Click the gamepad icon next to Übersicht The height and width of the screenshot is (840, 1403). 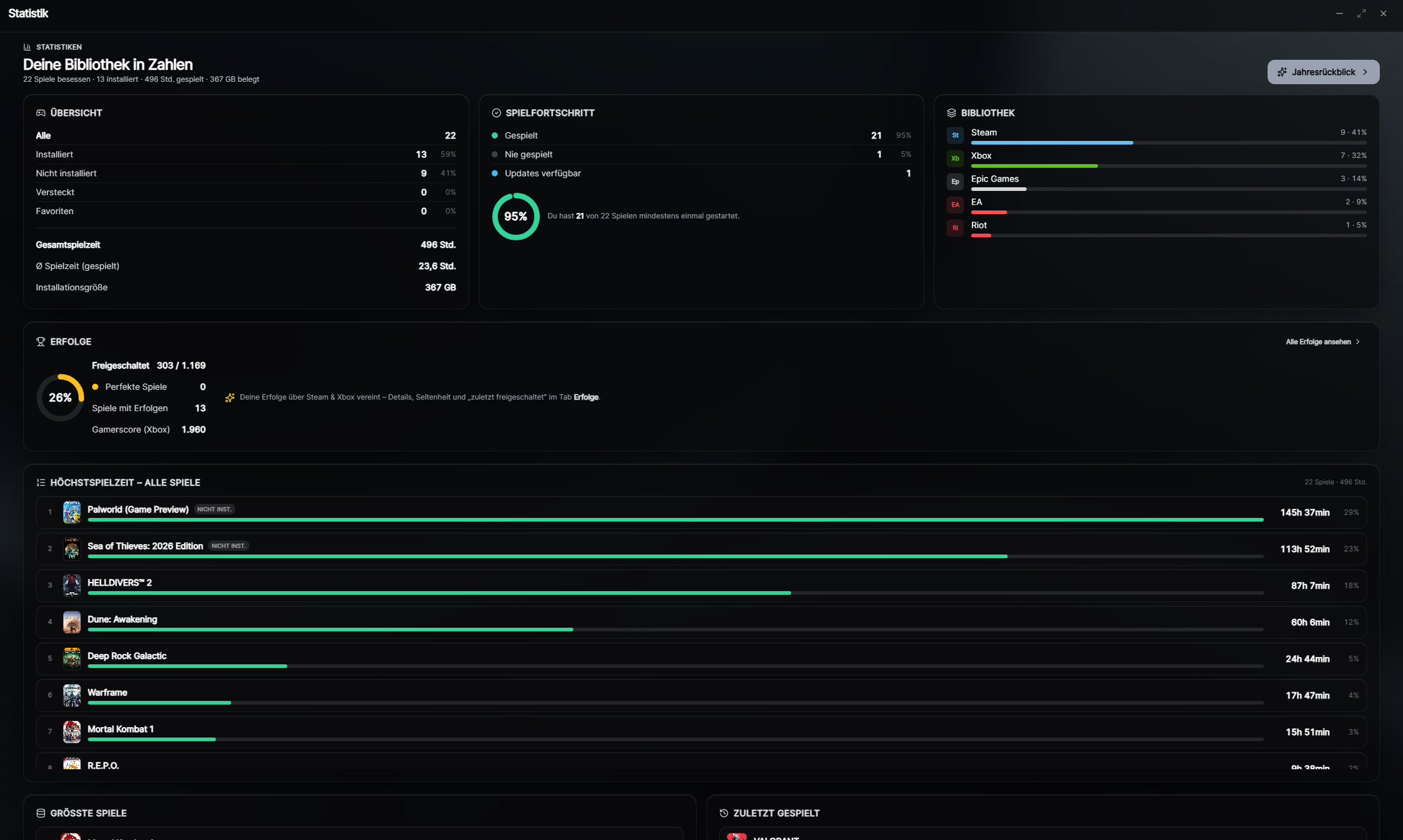coord(41,113)
